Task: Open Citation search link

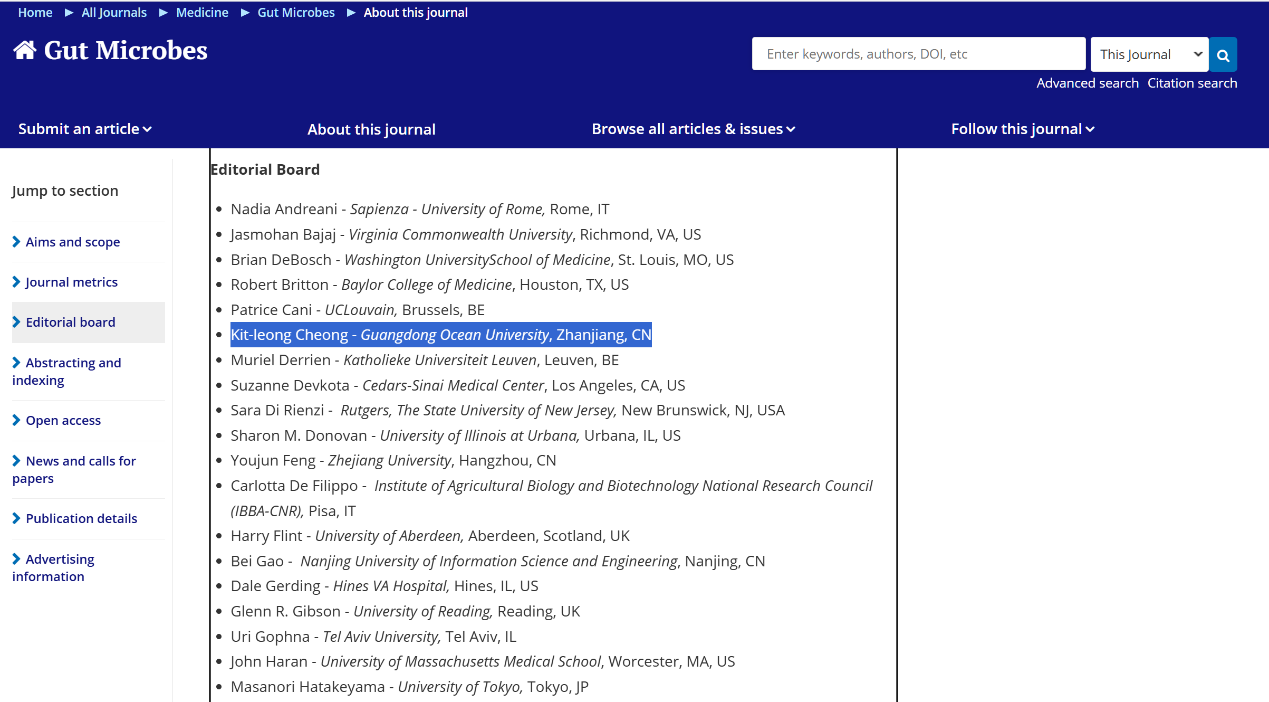Action: click(1192, 83)
